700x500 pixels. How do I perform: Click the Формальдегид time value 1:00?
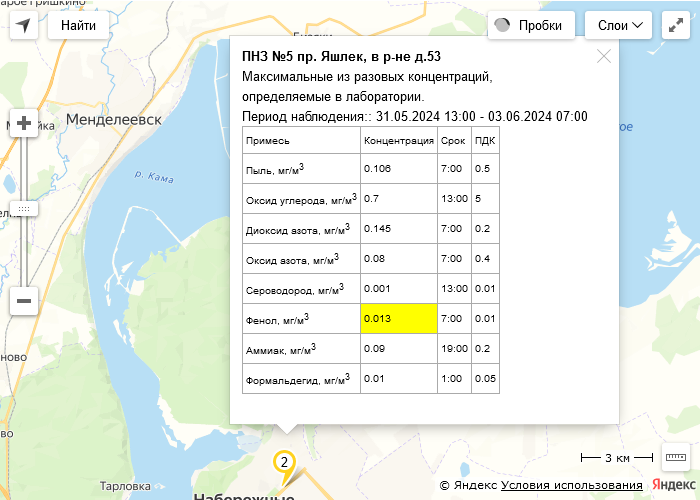[x=451, y=379]
